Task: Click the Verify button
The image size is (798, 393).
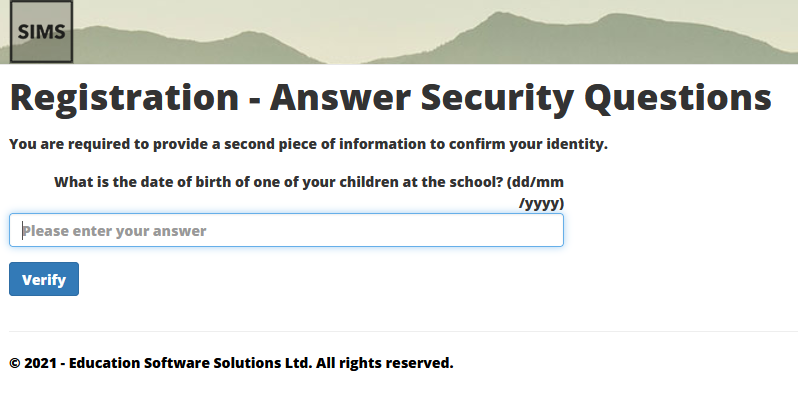Action: (x=44, y=279)
